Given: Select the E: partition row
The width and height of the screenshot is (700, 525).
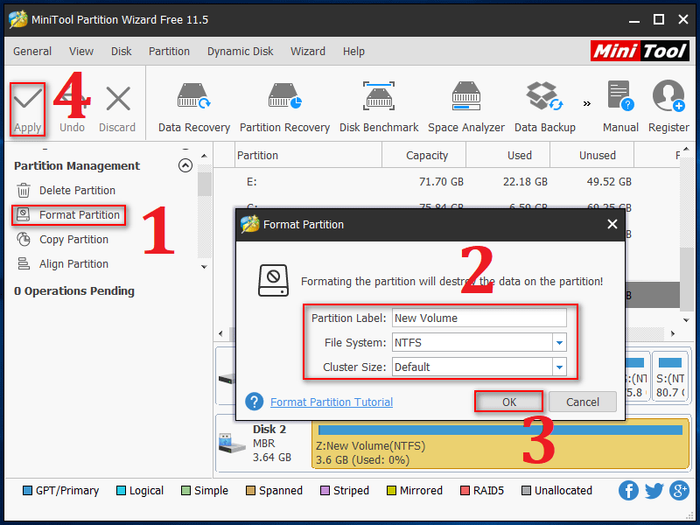Looking at the screenshot, I should click(x=446, y=182).
